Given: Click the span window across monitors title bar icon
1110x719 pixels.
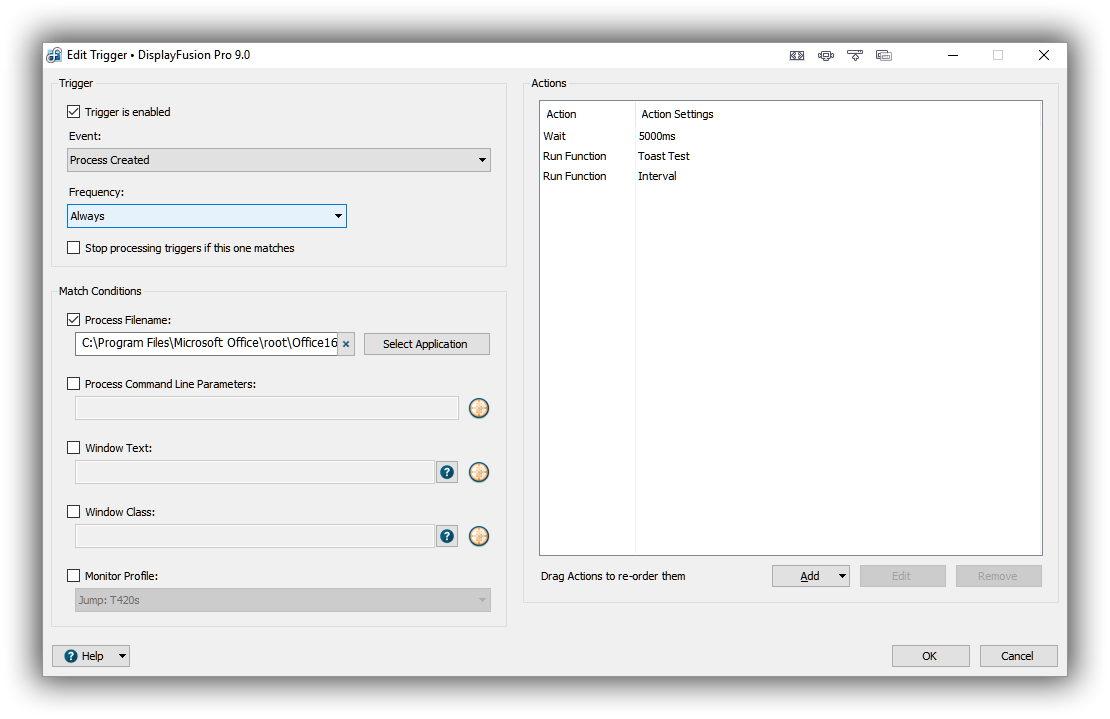Looking at the screenshot, I should tap(797, 56).
